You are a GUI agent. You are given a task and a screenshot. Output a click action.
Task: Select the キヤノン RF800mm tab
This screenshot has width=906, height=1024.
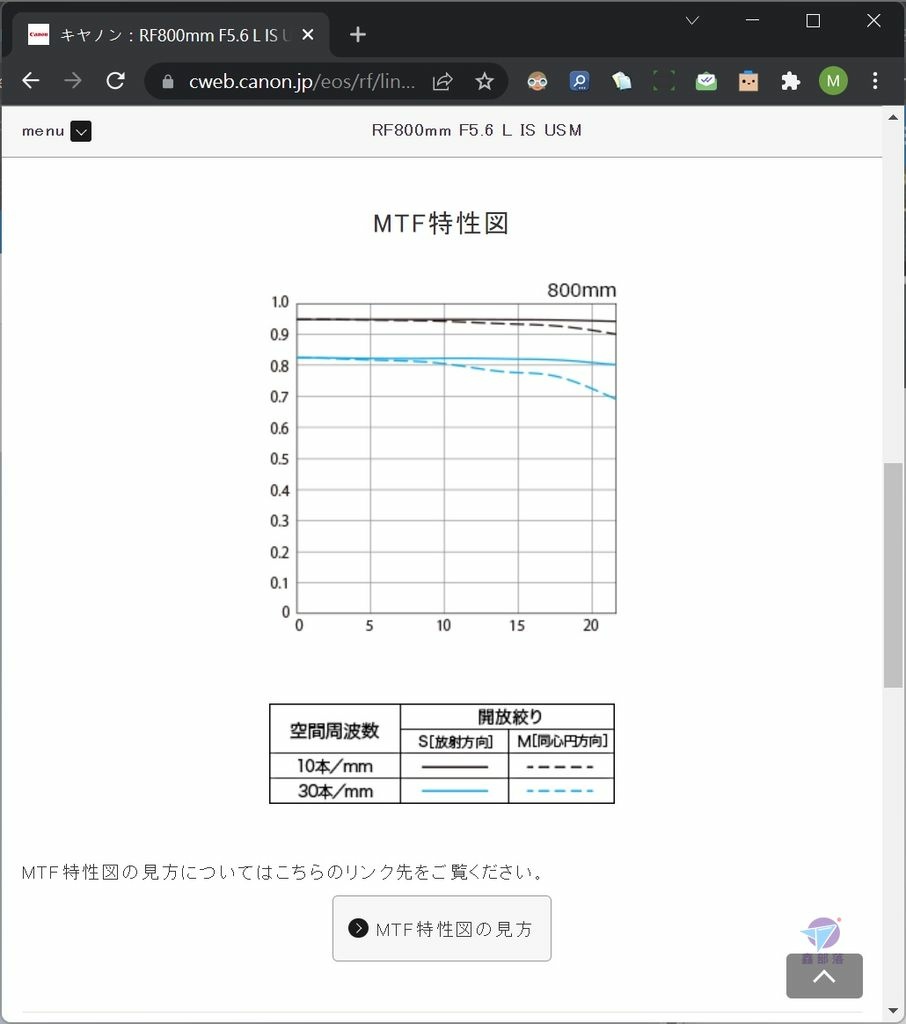pyautogui.click(x=171, y=35)
